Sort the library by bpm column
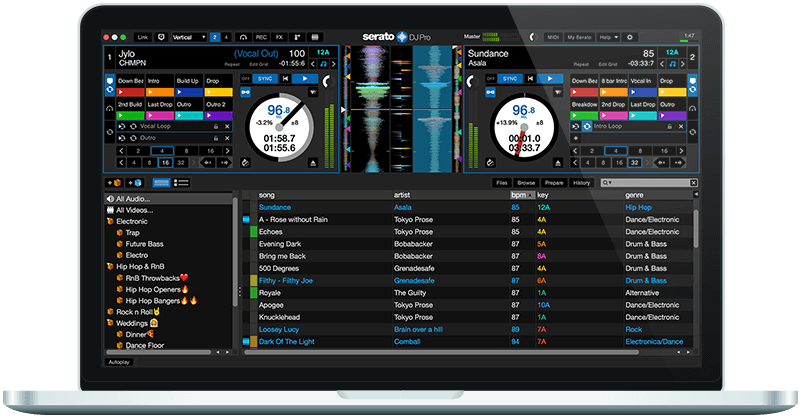Image resolution: width=800 pixels, height=417 pixels. (522, 195)
